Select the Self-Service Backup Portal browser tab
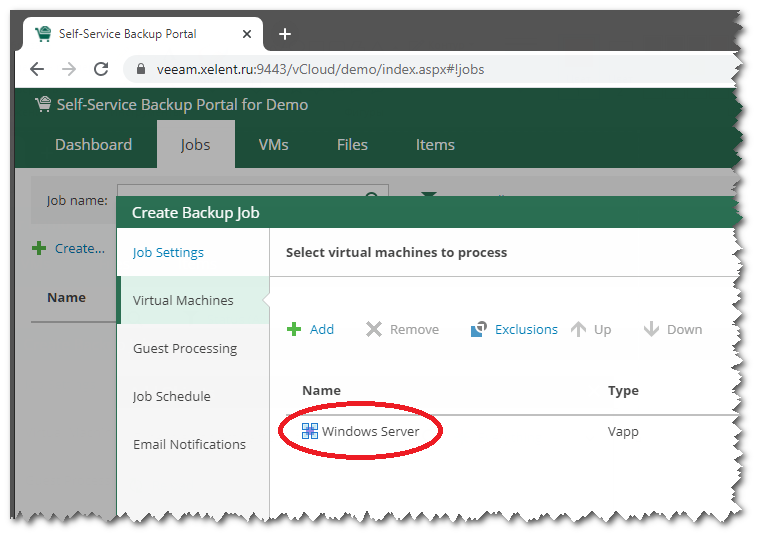This screenshot has height=539, width=760. point(143,34)
